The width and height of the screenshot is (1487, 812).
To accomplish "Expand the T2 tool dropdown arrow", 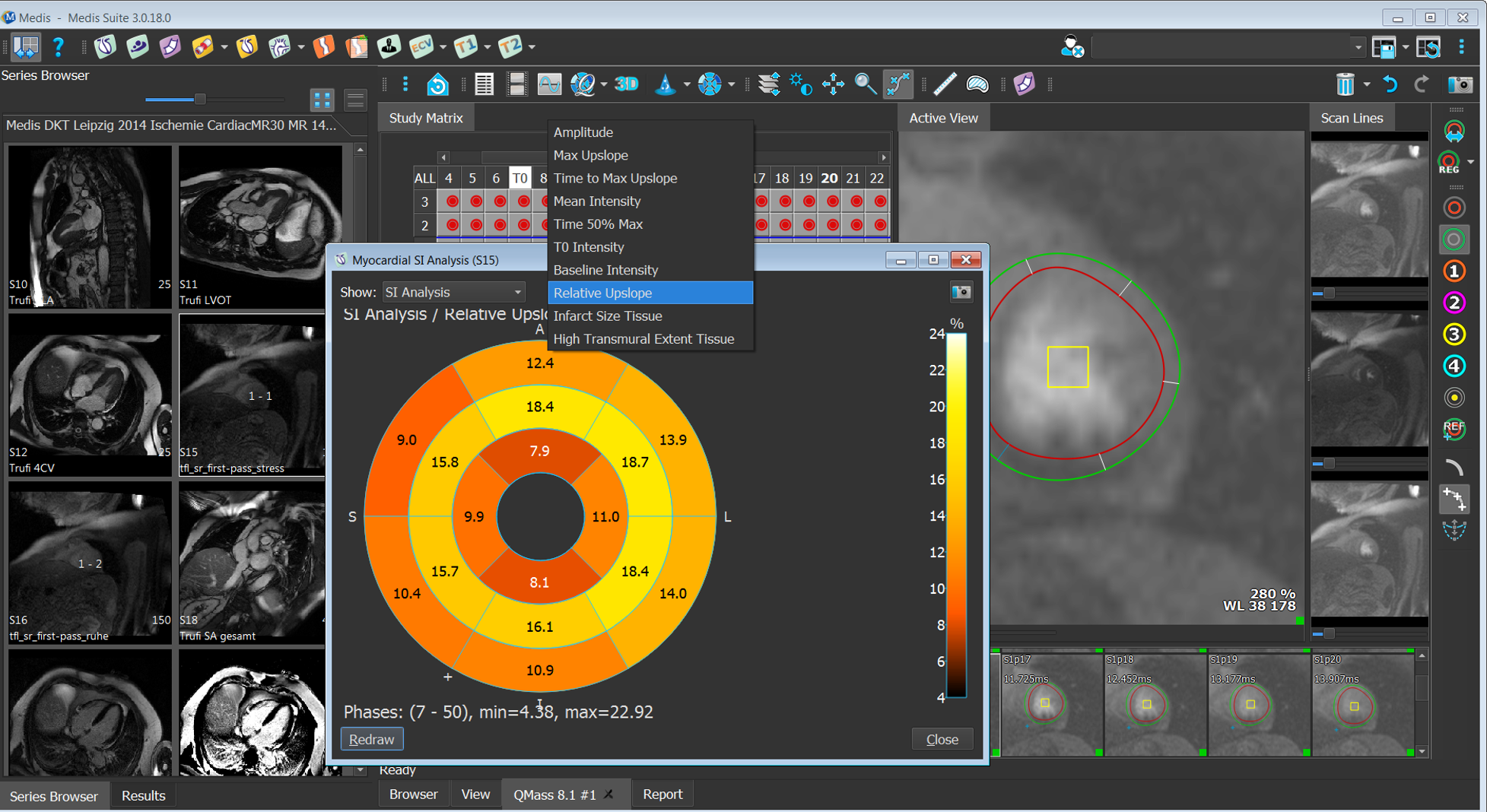I will [x=532, y=47].
